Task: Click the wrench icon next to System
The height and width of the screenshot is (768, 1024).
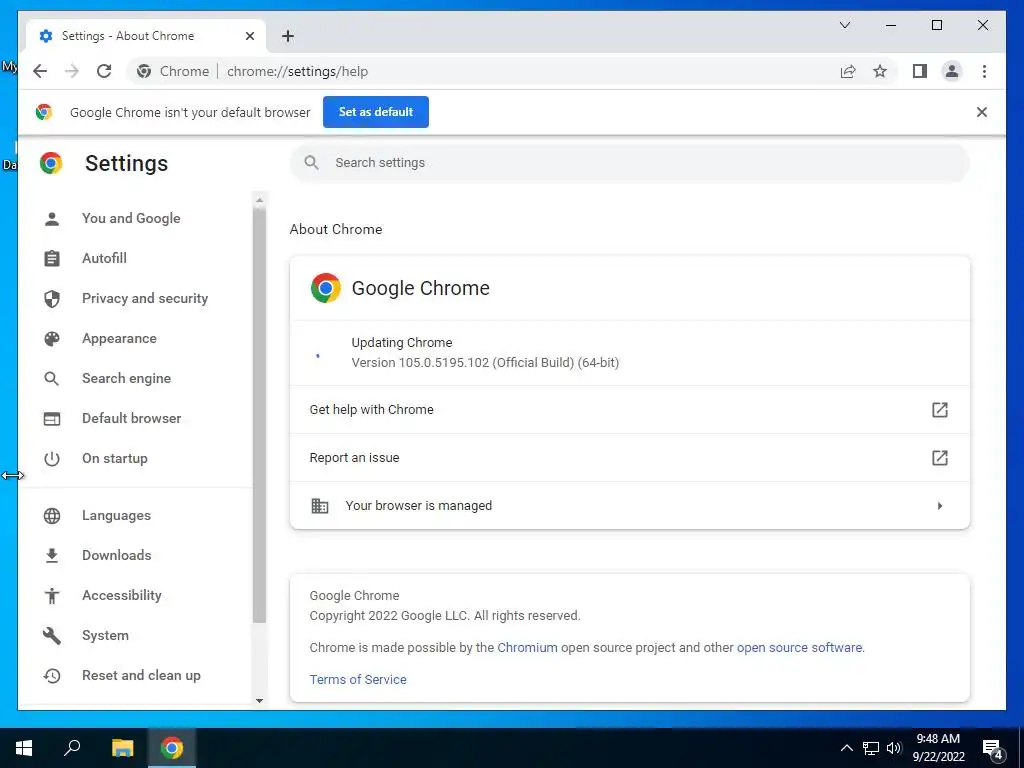Action: coord(52,635)
